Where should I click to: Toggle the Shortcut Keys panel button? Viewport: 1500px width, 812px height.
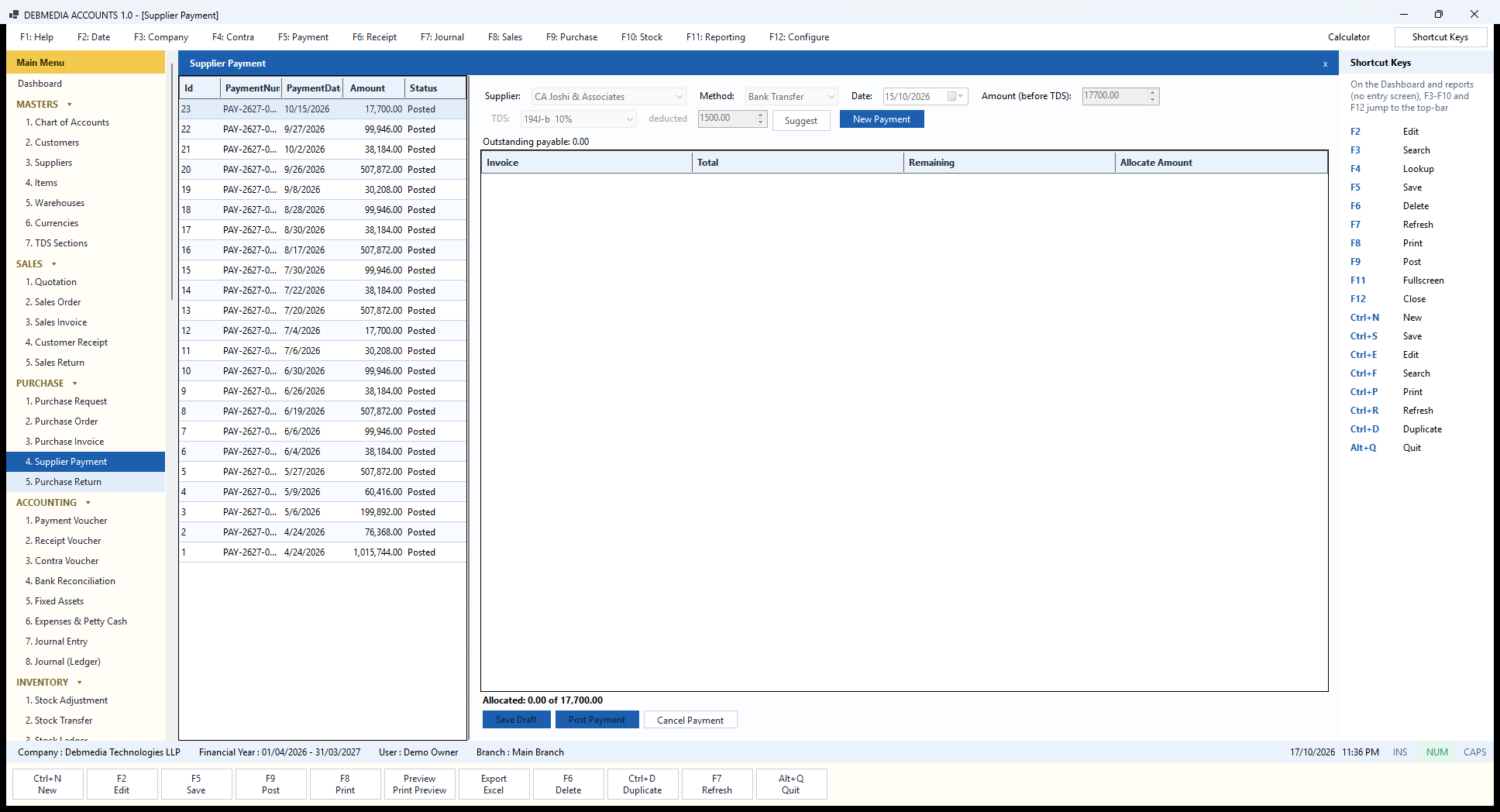click(1440, 37)
